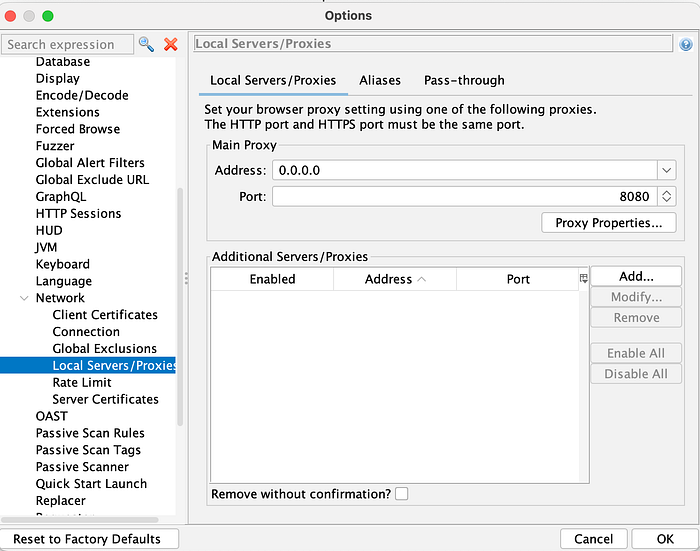Open Server Certificates under Network
The height and width of the screenshot is (551, 700).
pos(105,399)
